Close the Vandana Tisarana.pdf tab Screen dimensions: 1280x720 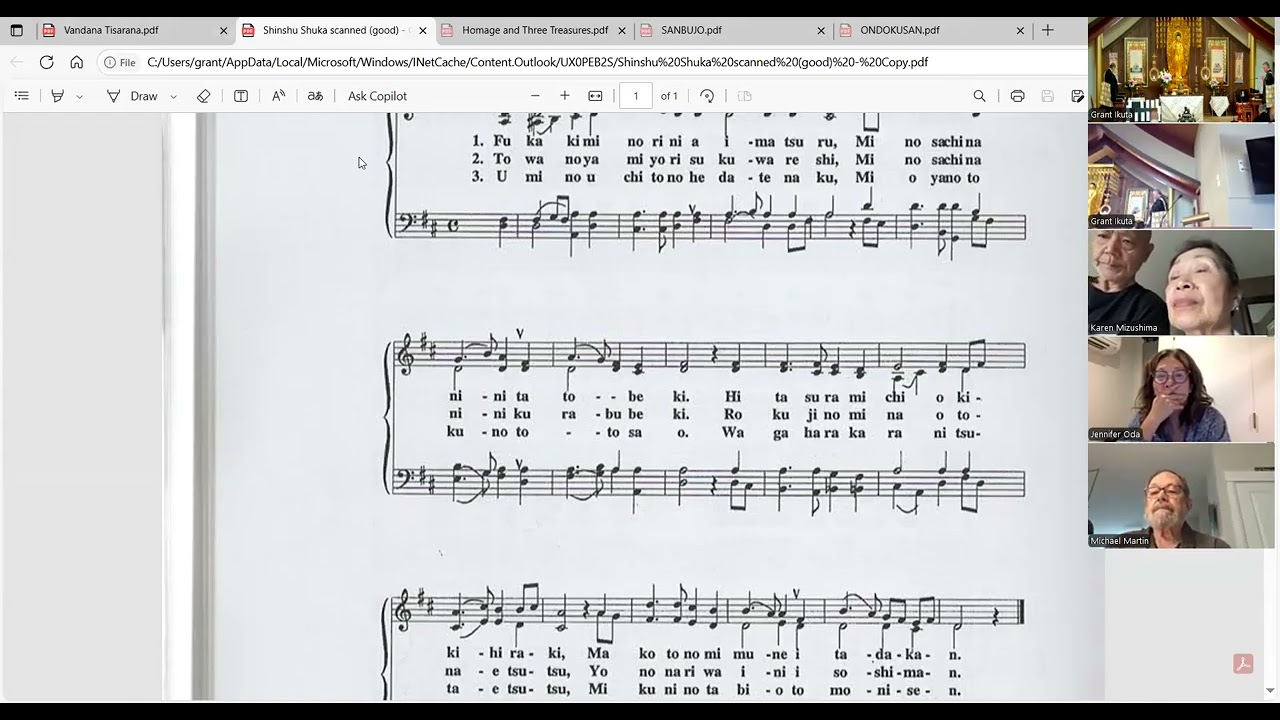(x=224, y=31)
